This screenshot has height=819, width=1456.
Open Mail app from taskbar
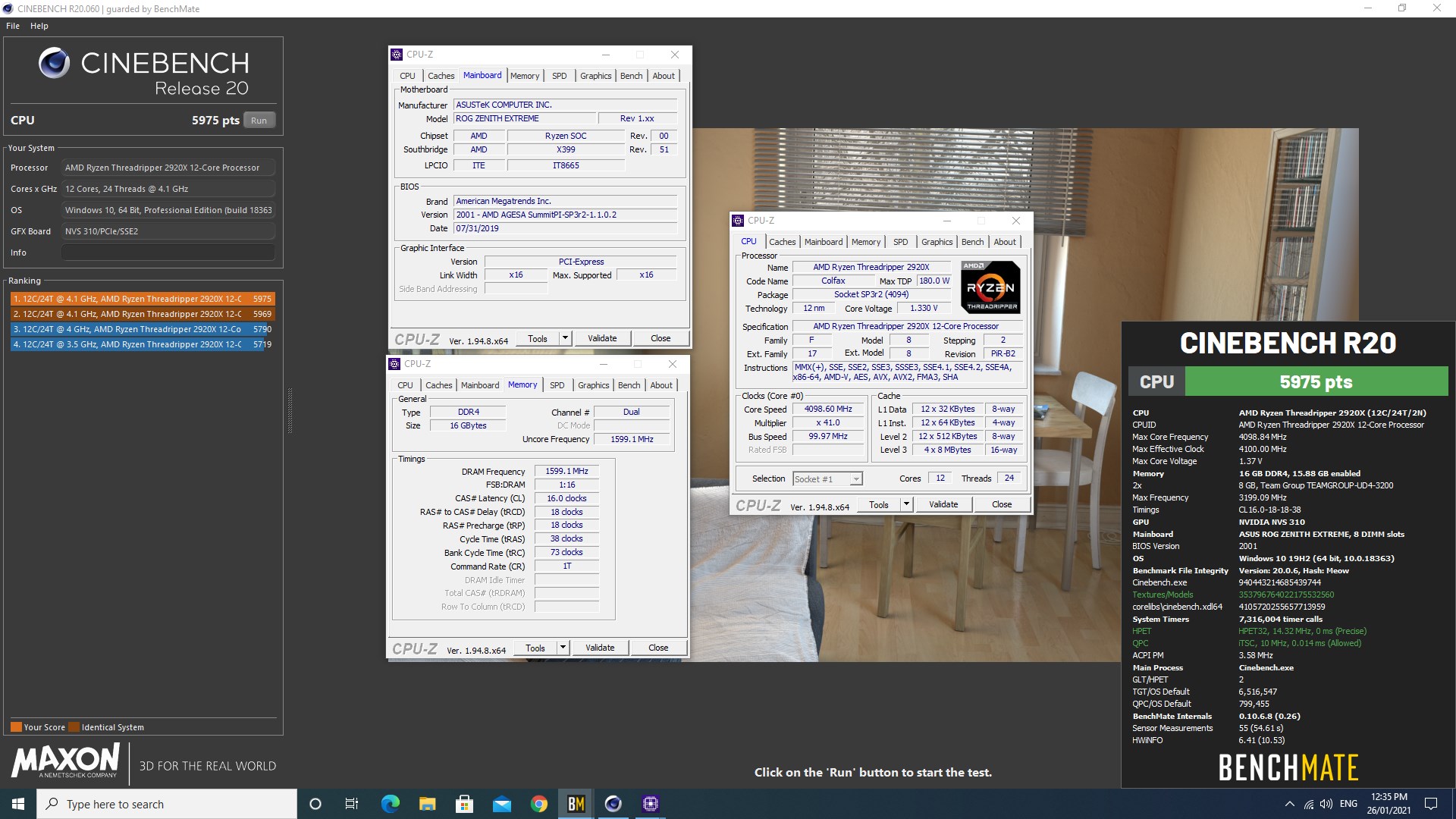pyautogui.click(x=501, y=804)
